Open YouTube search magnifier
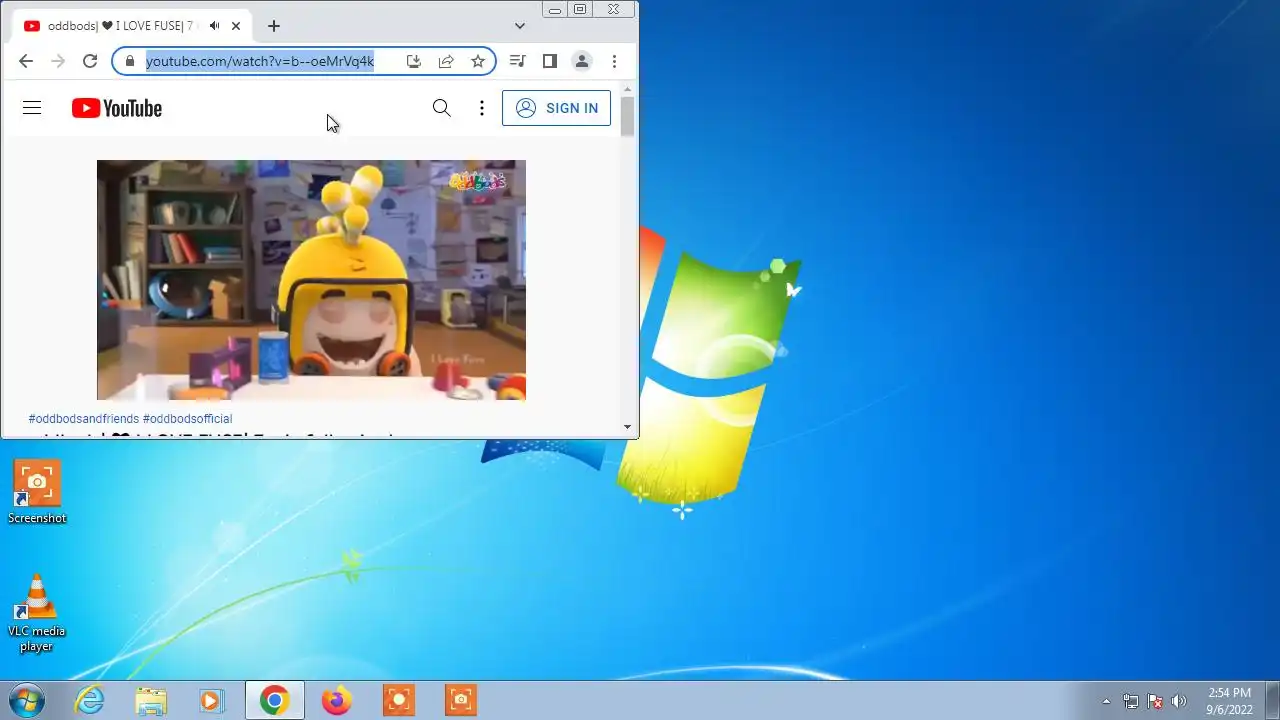 click(441, 108)
